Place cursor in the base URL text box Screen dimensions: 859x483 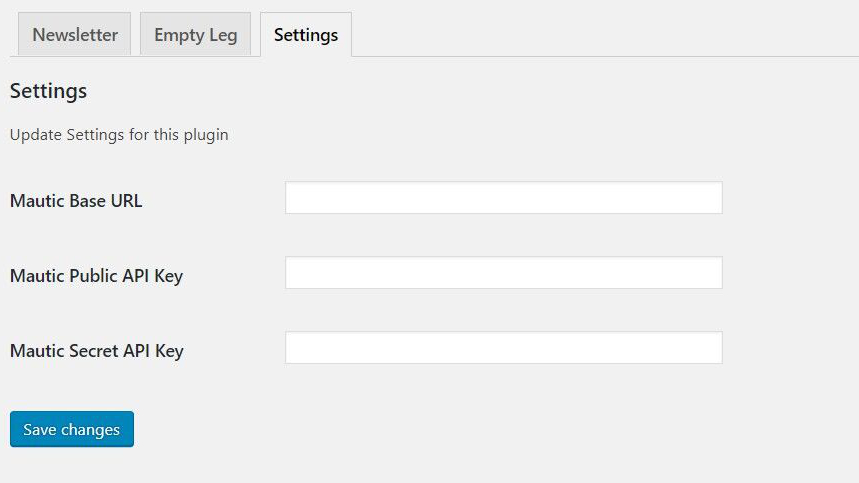tap(503, 198)
